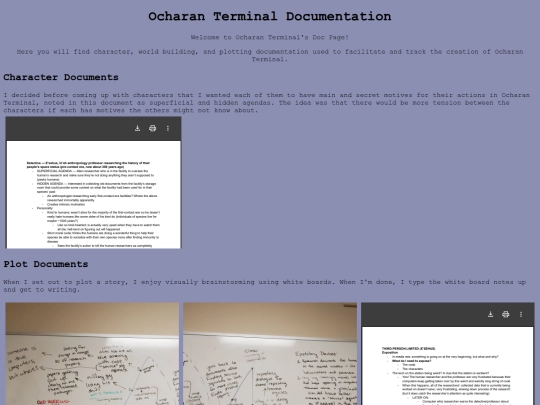Viewport: 540px width, 405px height.
Task: Click the Ocharan Terminal Documentation title
Action: point(270,16)
